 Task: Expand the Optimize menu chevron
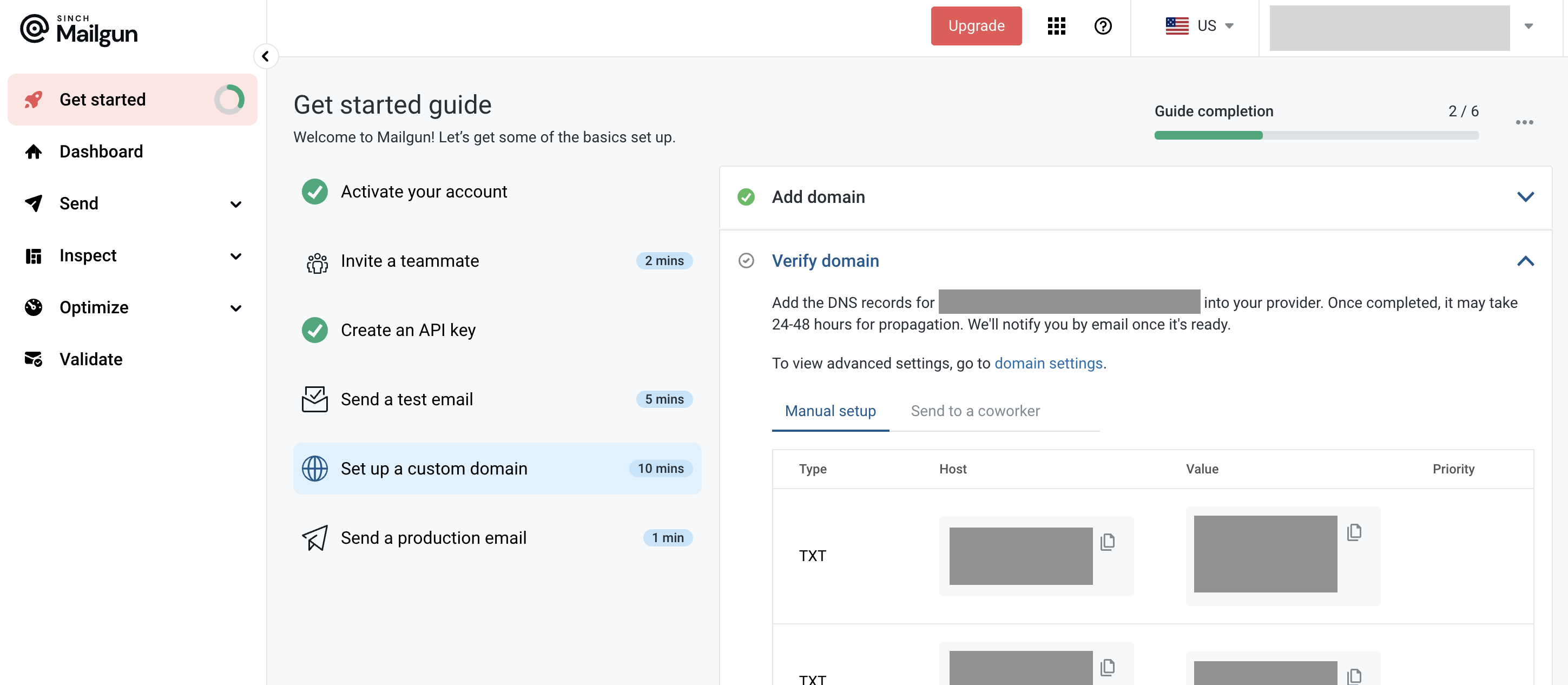tap(235, 308)
